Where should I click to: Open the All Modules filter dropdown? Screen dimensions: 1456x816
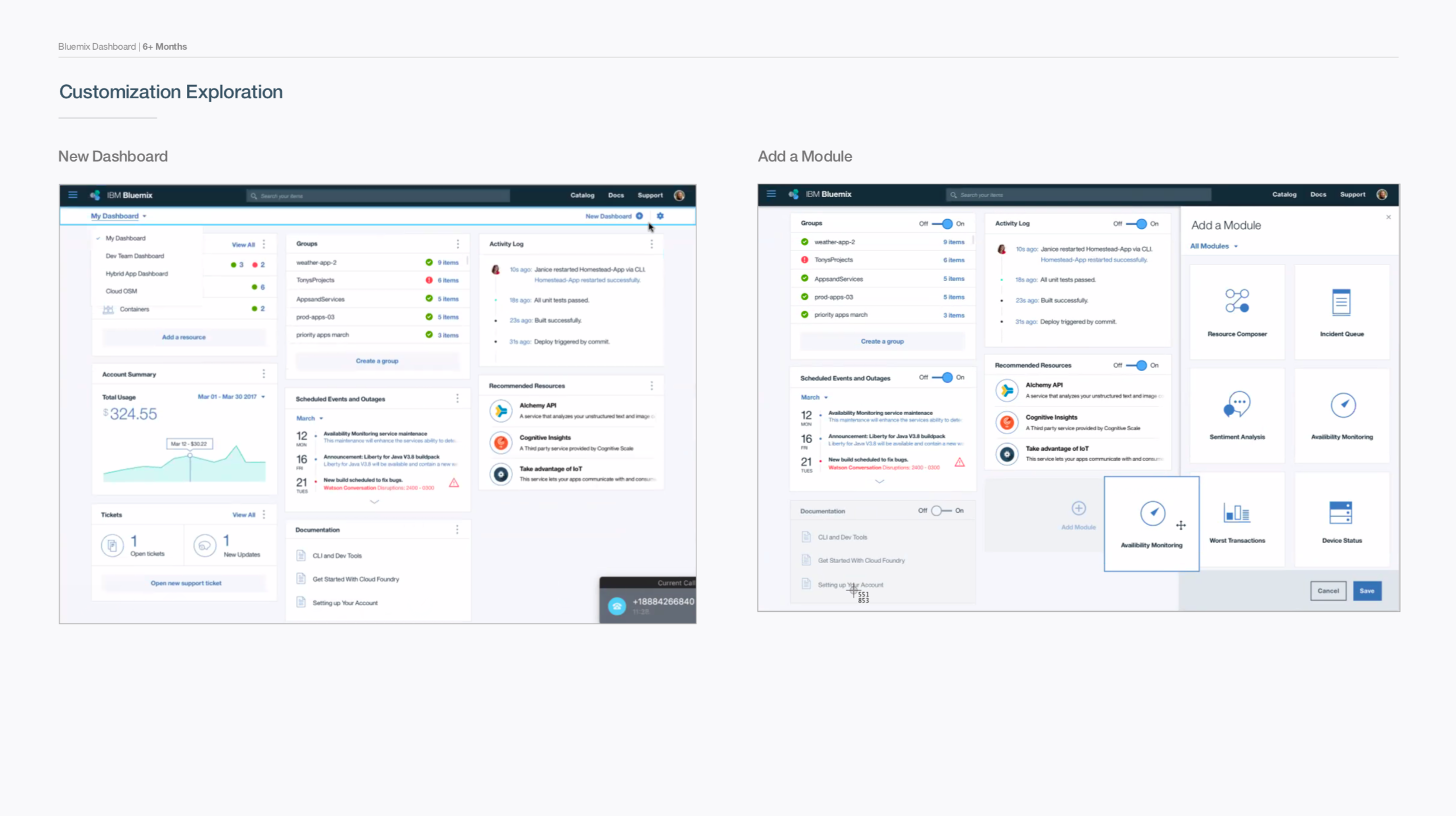coord(1214,246)
